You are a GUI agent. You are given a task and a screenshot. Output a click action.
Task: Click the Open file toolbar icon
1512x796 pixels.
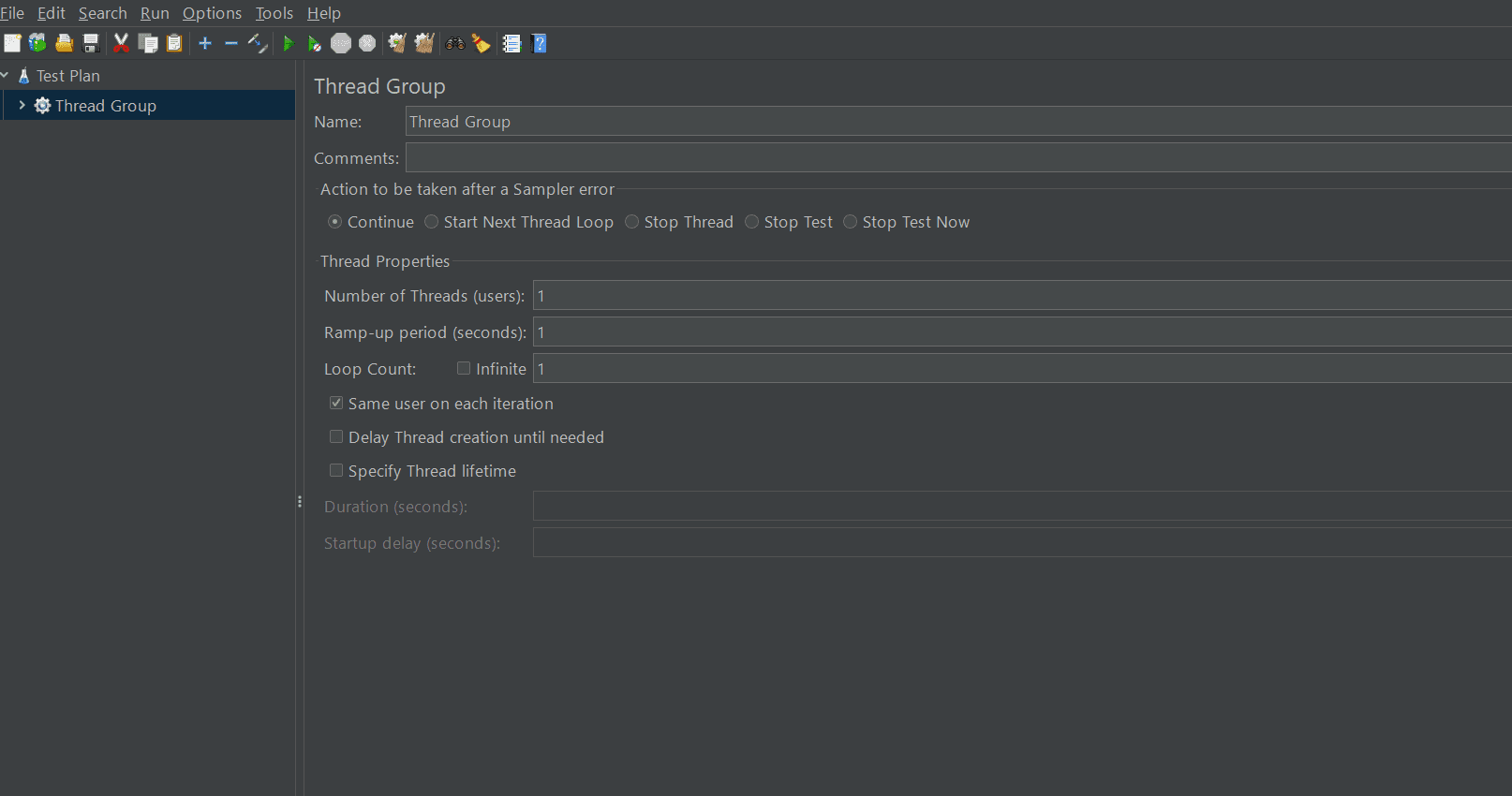coord(64,43)
